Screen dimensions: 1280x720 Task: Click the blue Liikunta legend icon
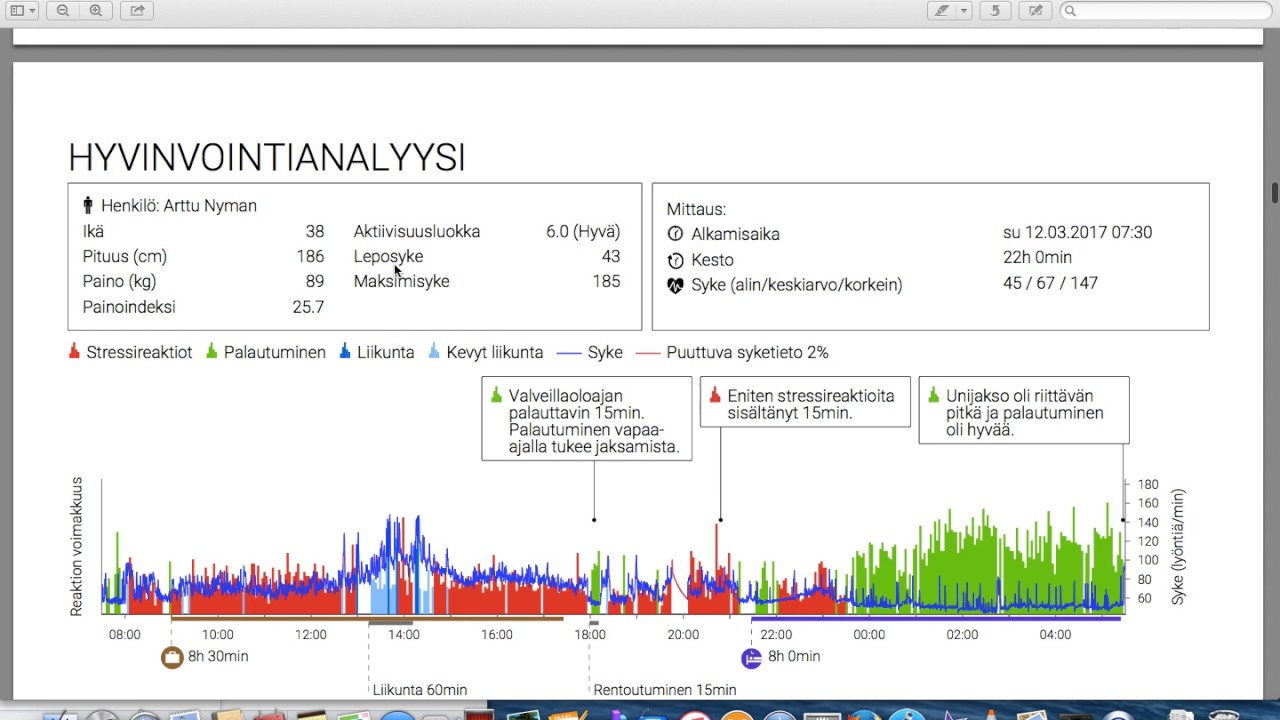[345, 351]
